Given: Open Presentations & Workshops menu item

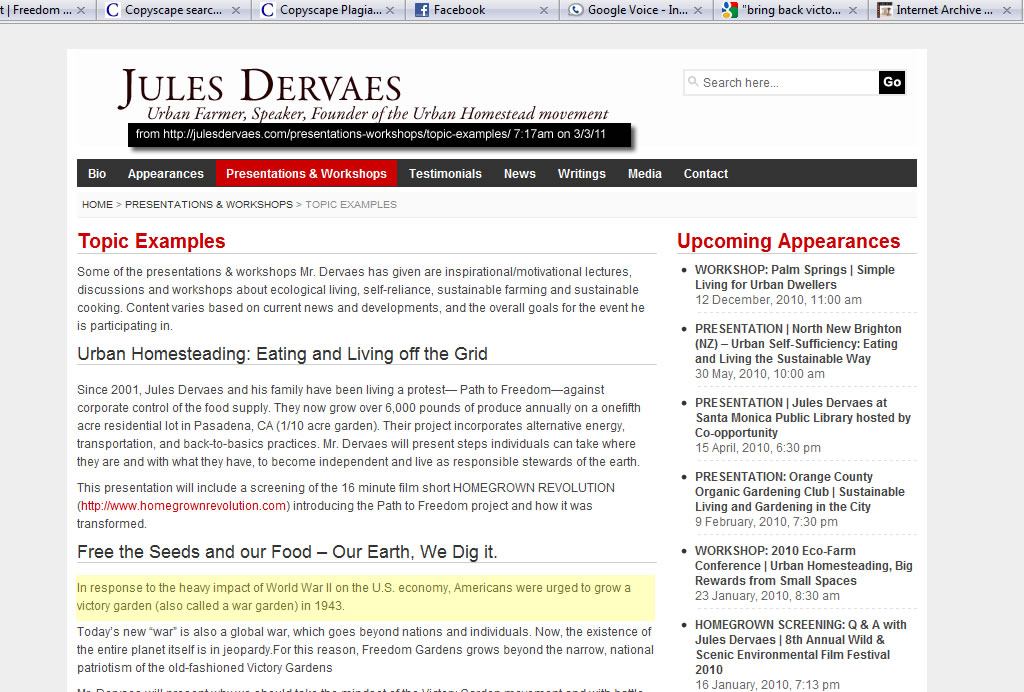Looking at the screenshot, I should pyautogui.click(x=306, y=174).
